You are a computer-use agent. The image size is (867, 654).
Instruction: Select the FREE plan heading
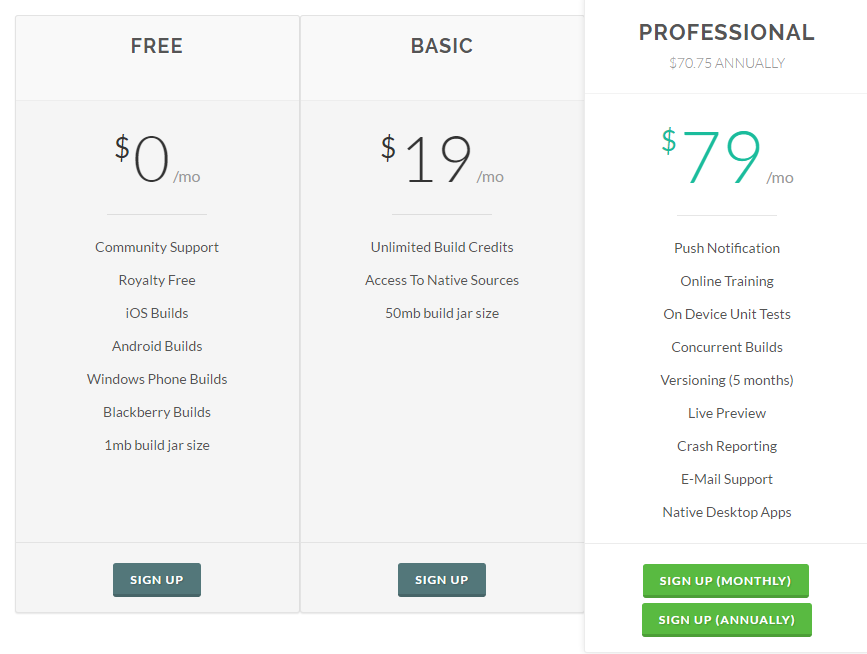[x=156, y=46]
